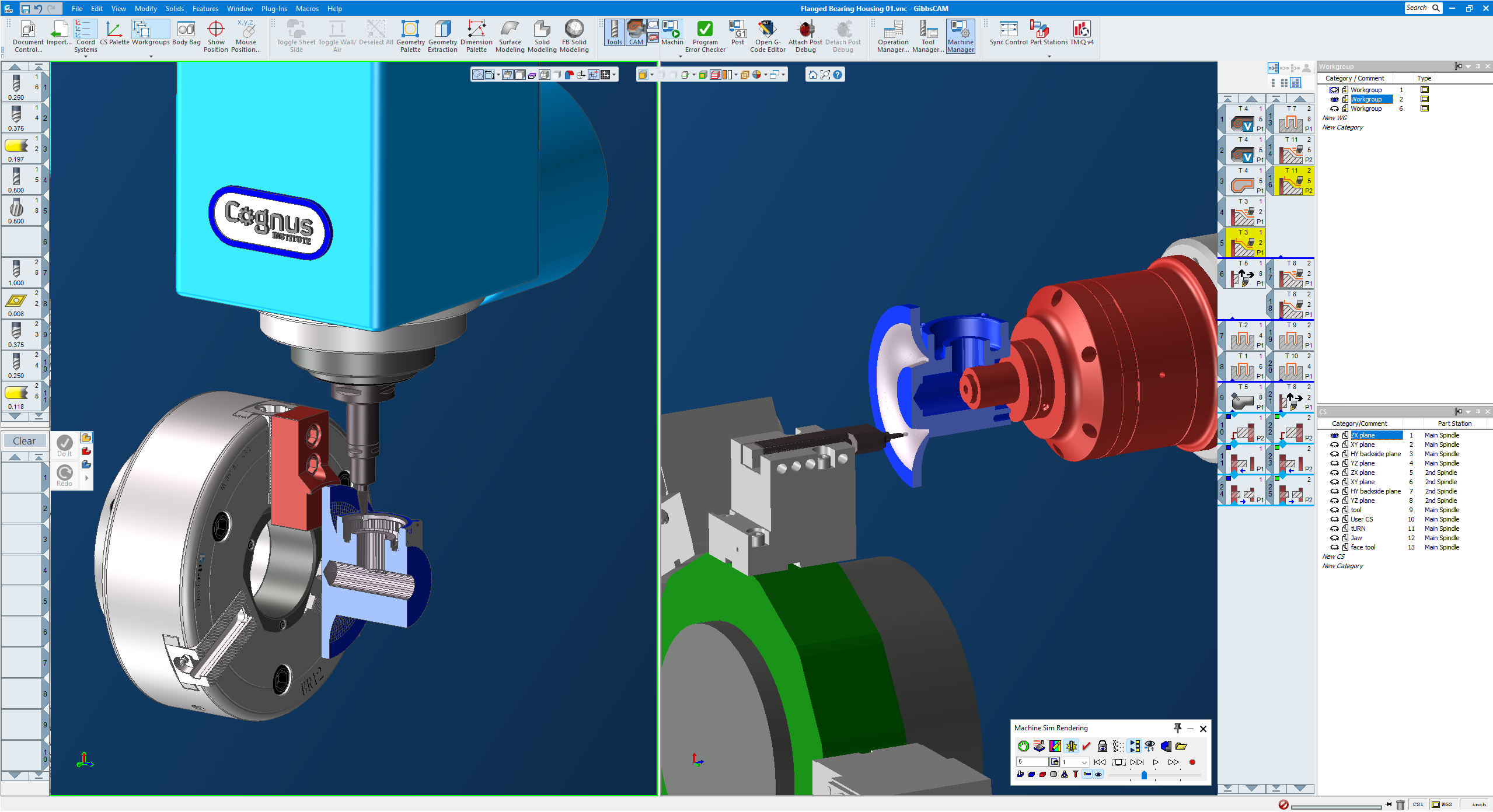
Task: Open Surface Modeling palette
Action: [x=510, y=36]
